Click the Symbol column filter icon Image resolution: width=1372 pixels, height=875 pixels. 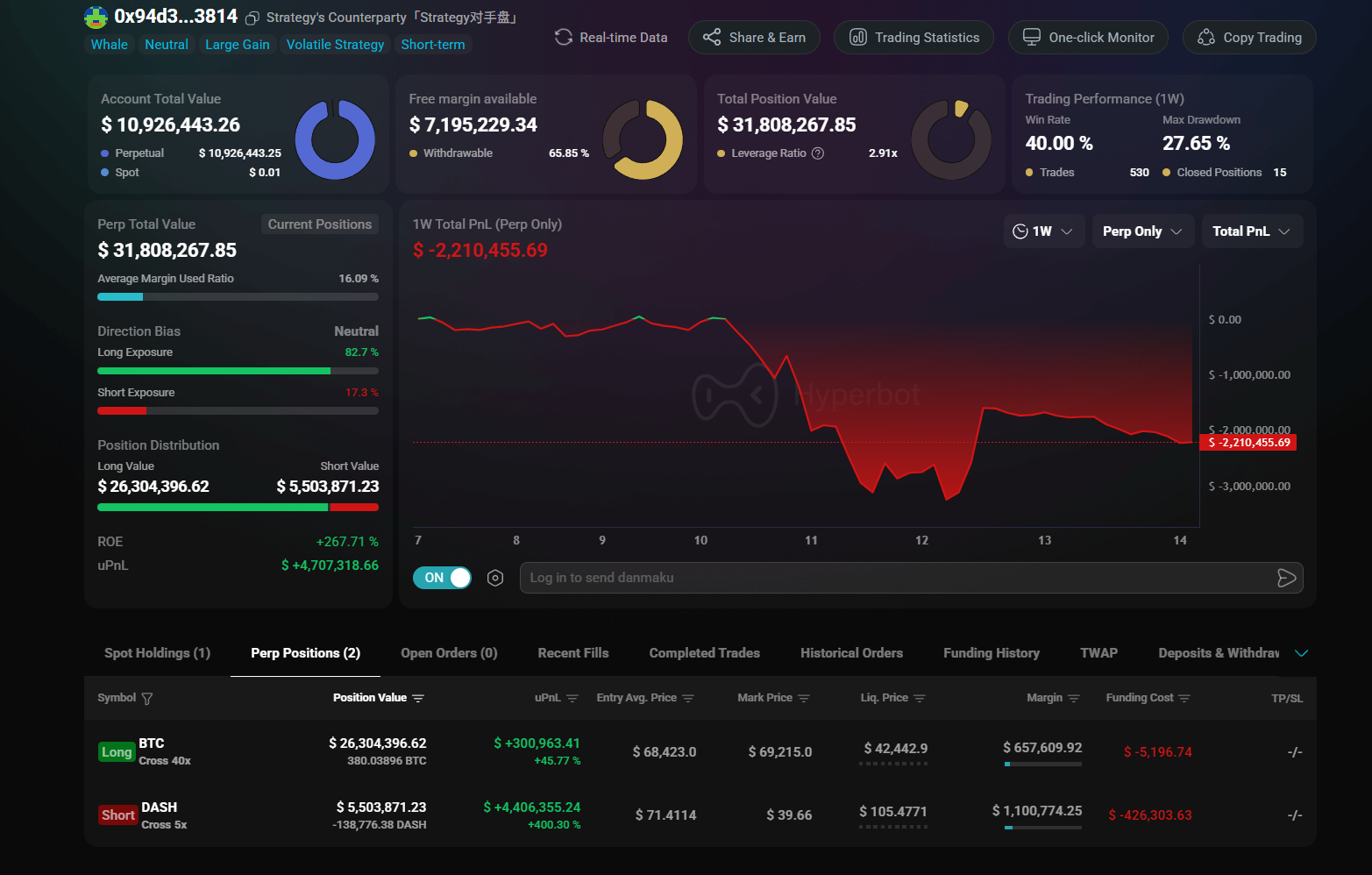click(x=147, y=699)
